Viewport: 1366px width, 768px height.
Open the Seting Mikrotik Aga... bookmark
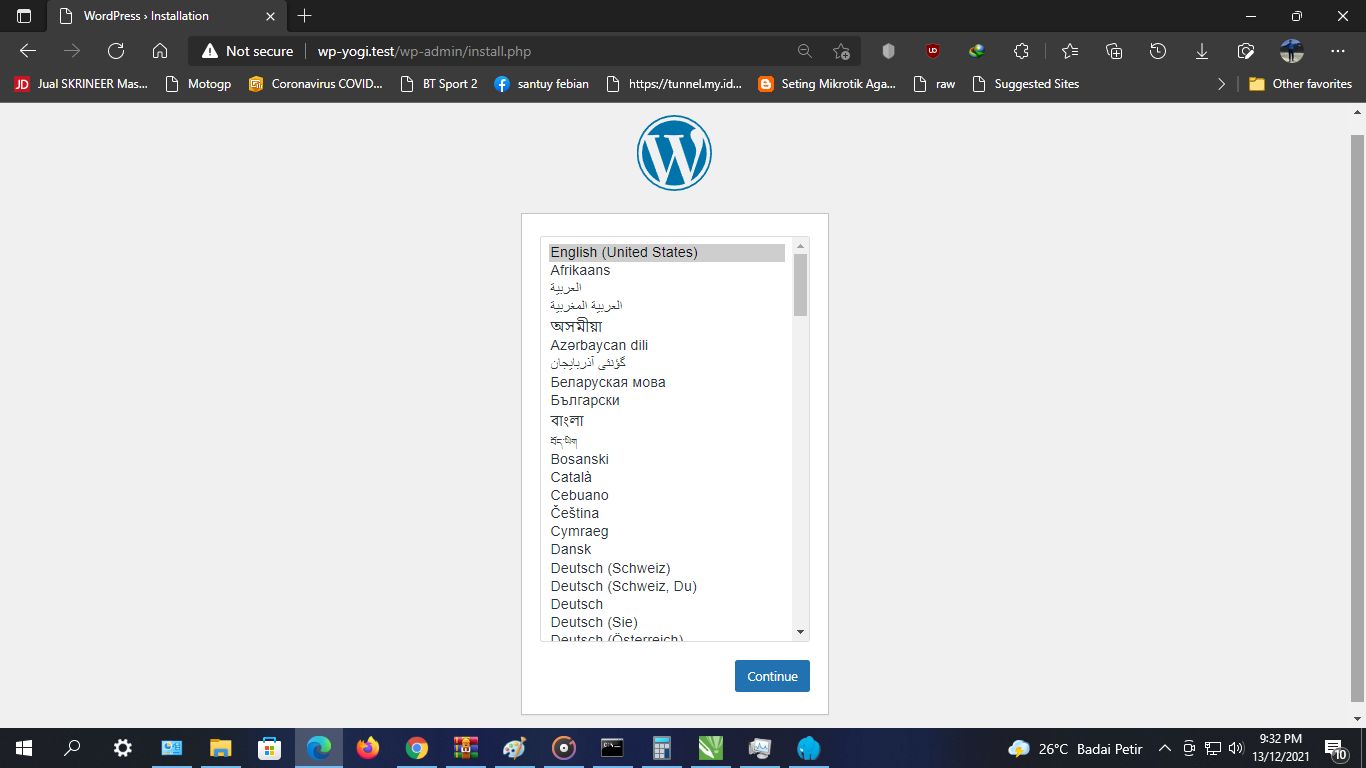coord(827,84)
